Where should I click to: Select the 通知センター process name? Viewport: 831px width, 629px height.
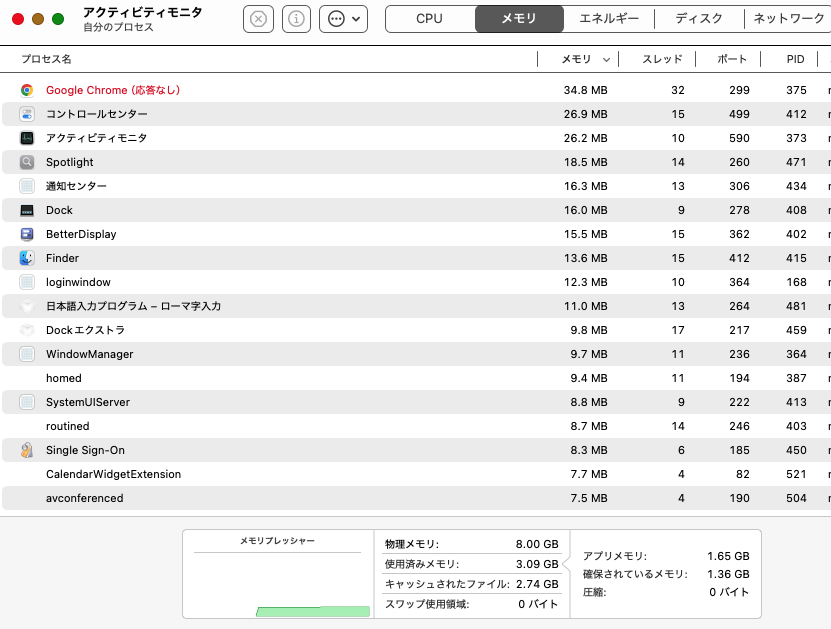(76, 186)
